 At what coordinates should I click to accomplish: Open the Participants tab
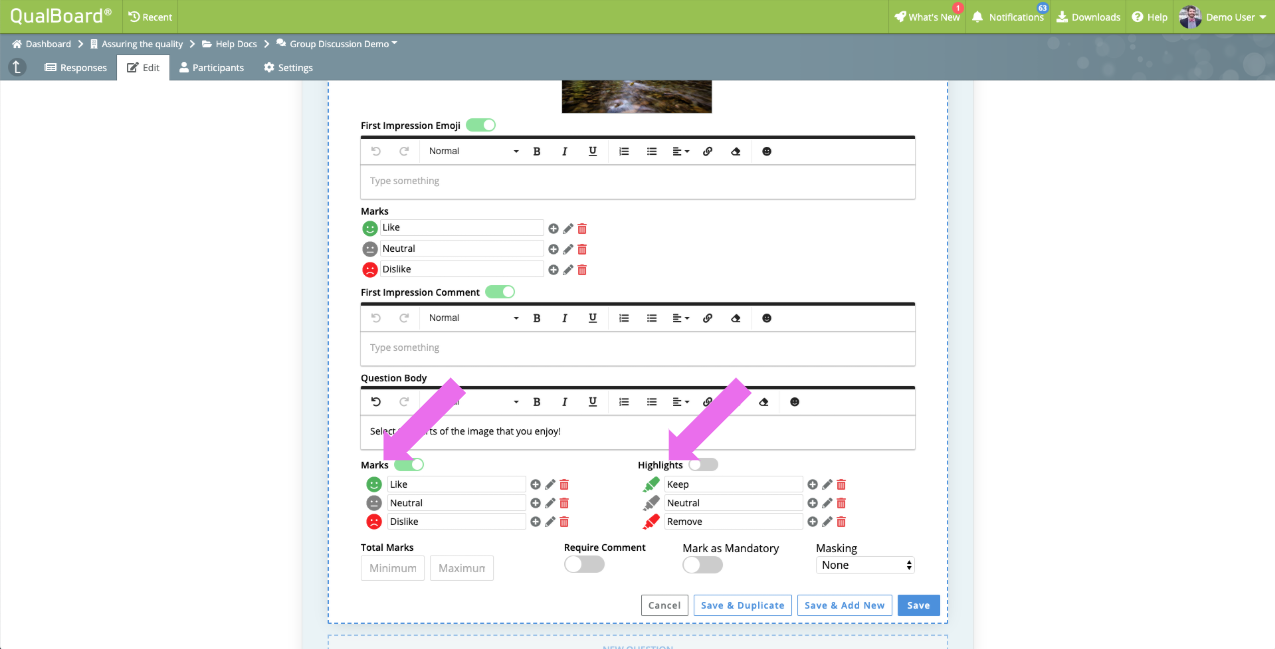(x=211, y=68)
